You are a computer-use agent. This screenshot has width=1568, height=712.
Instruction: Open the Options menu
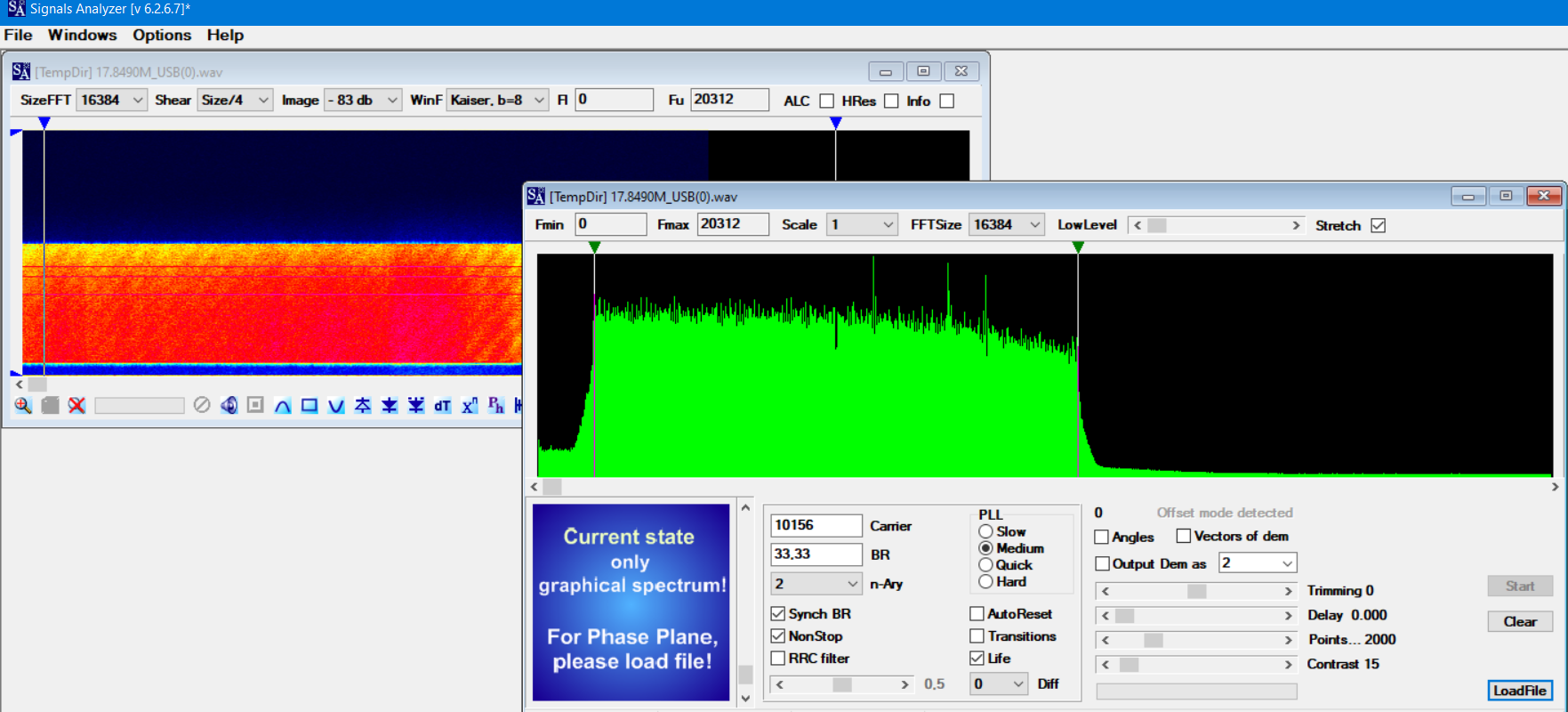click(x=162, y=36)
